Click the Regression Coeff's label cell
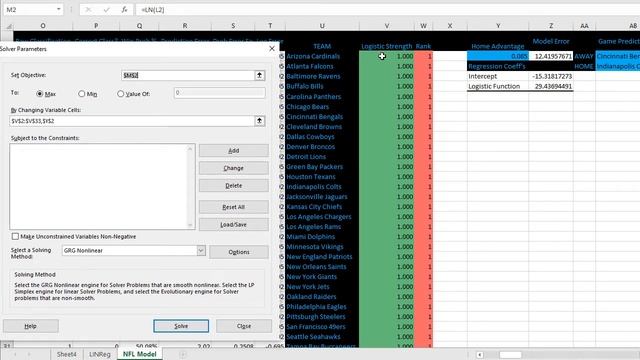This screenshot has width=640, height=360. pos(498,66)
